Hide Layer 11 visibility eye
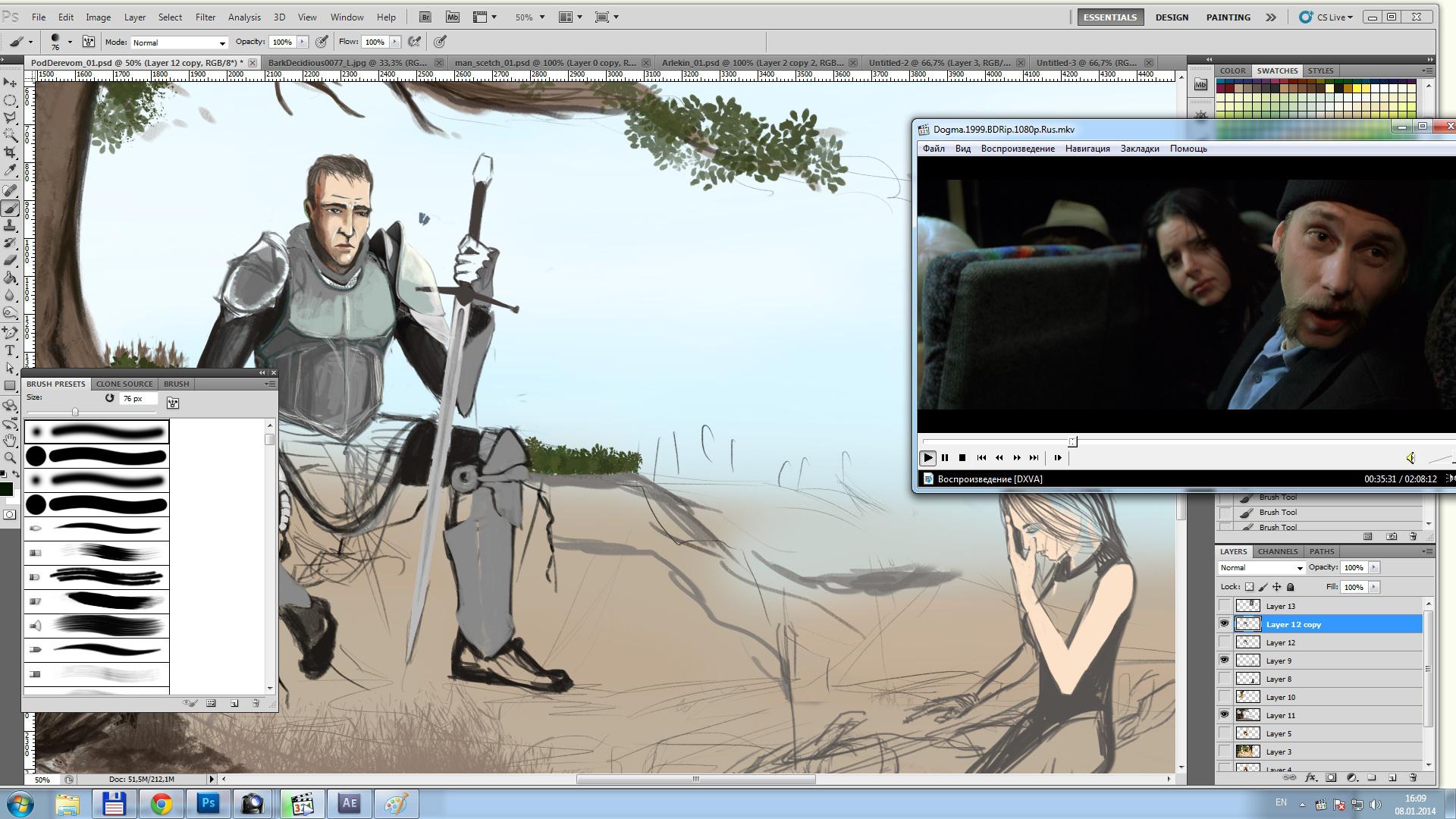 click(x=1224, y=715)
